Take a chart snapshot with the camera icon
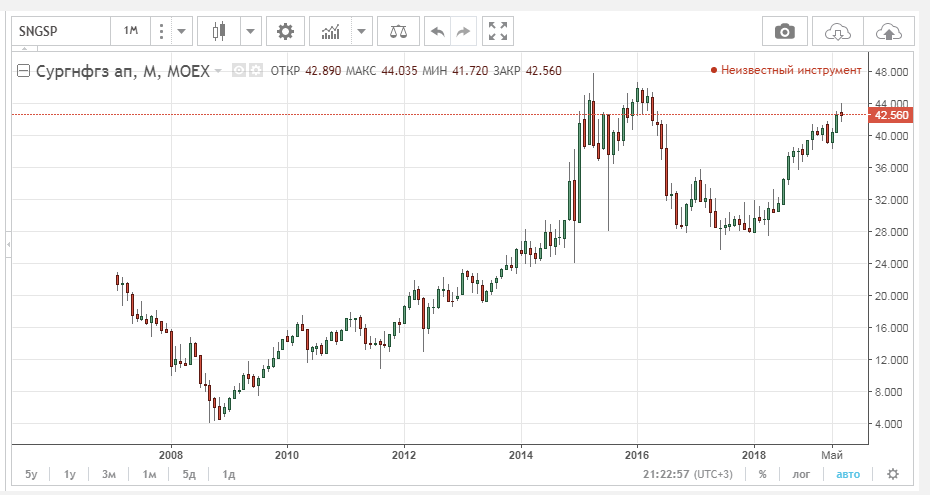930x495 pixels. tap(785, 31)
